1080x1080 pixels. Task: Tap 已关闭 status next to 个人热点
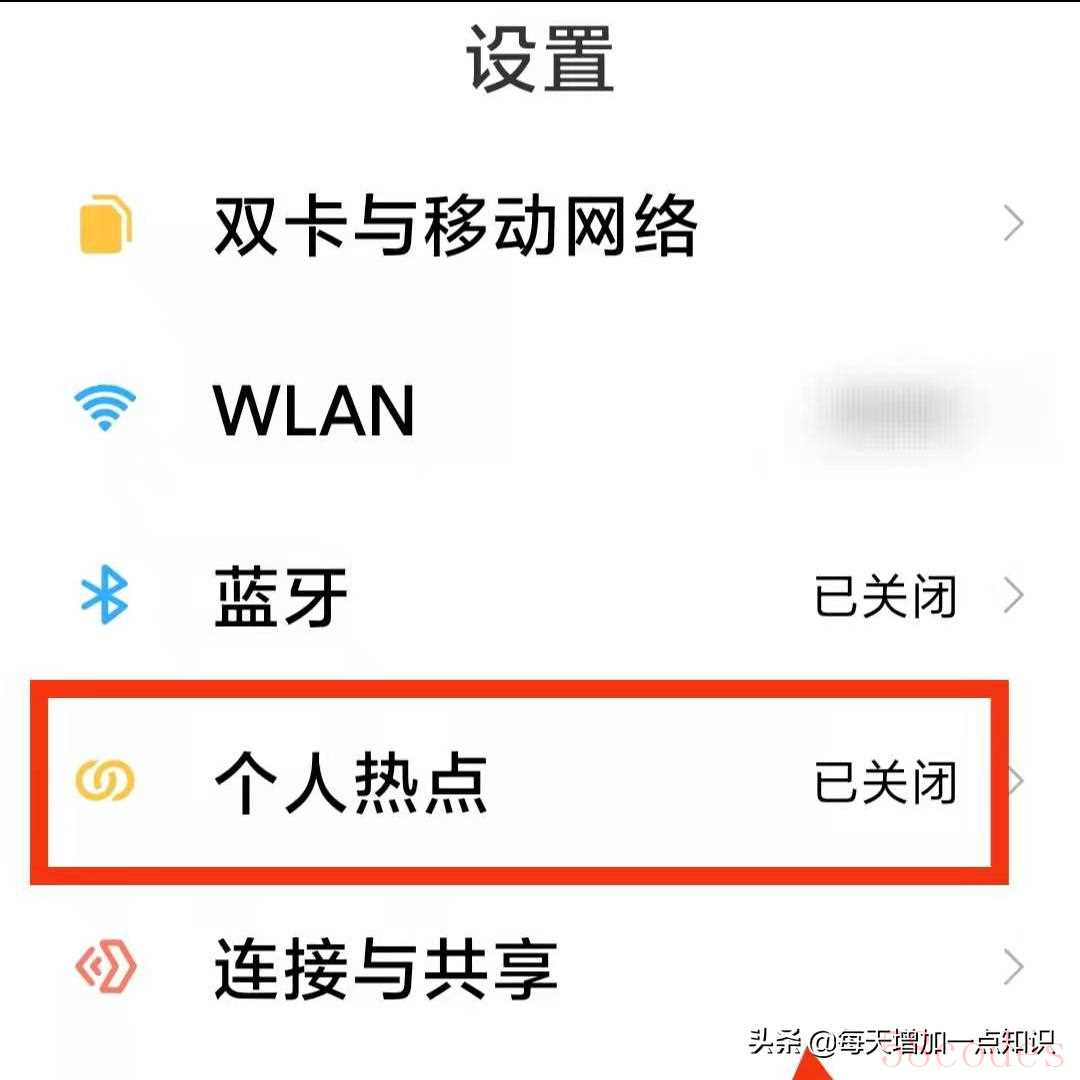pos(886,782)
